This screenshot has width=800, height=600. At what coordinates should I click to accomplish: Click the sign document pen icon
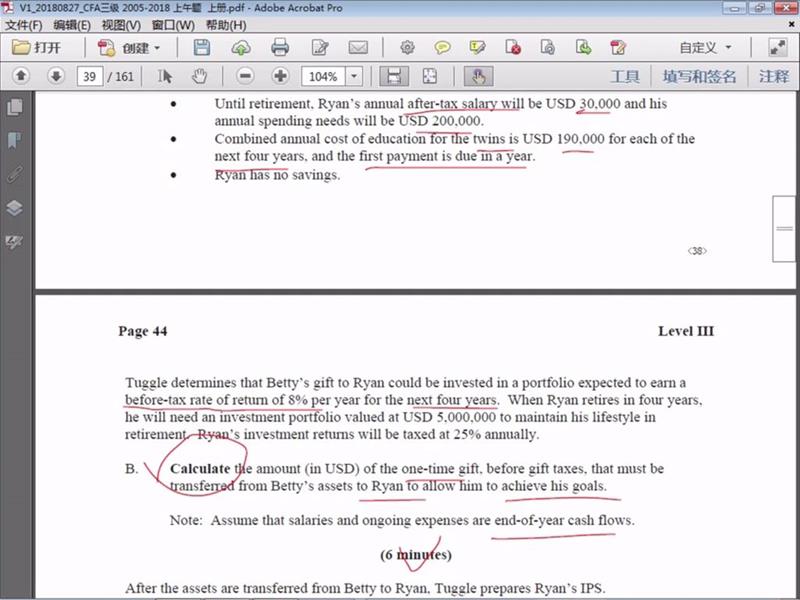pyautogui.click(x=618, y=47)
